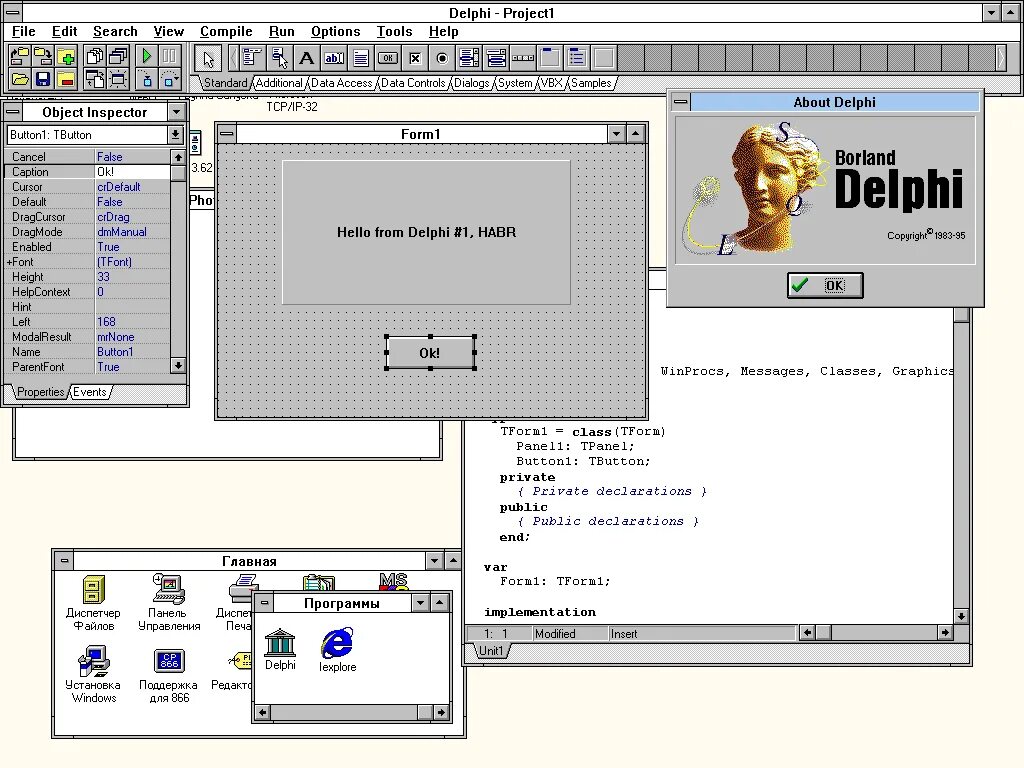Image resolution: width=1024 pixels, height=768 pixels.
Task: Select the Panel component in palette
Action: point(604,59)
